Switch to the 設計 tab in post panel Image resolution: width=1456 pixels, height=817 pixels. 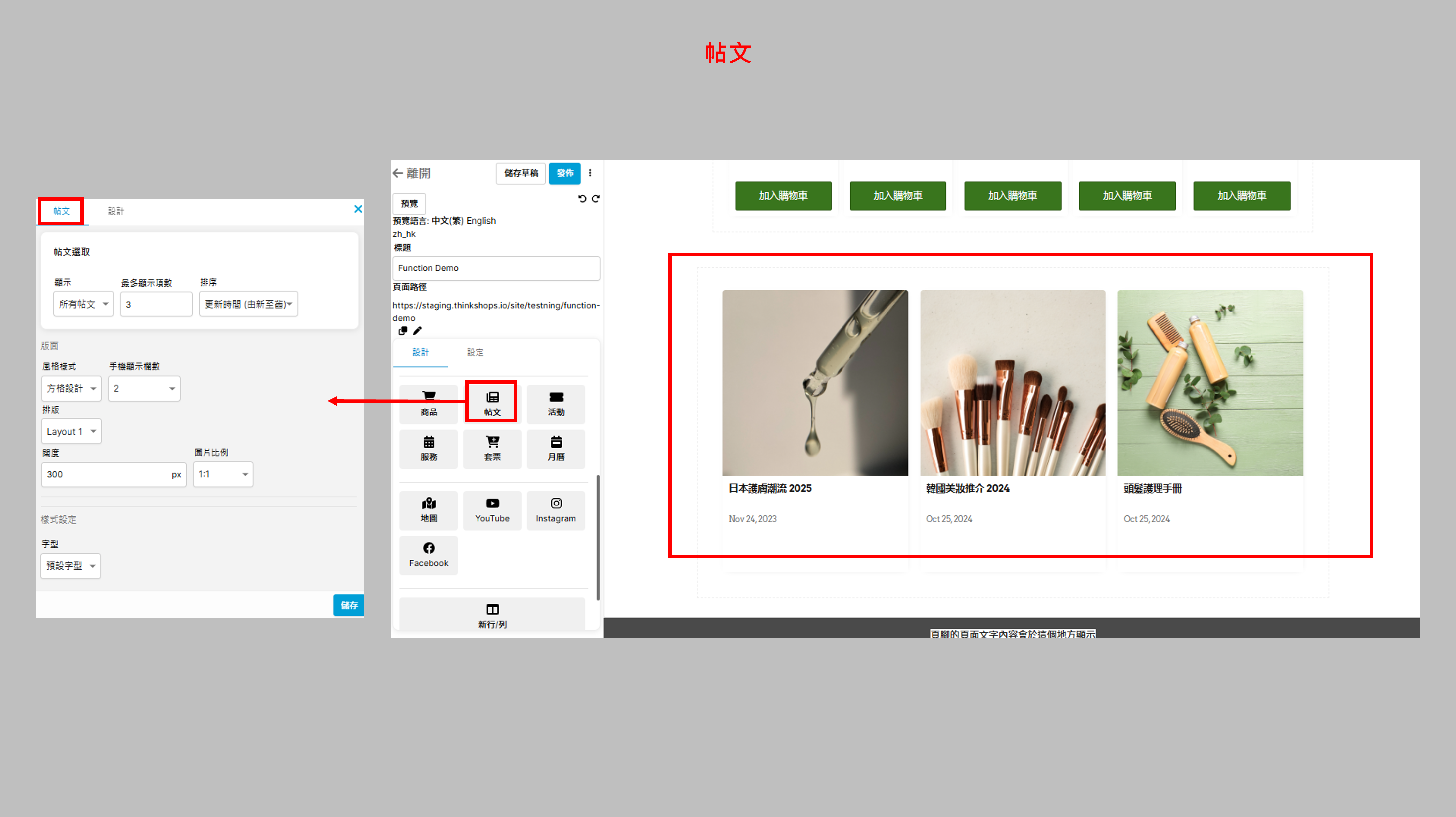point(116,211)
